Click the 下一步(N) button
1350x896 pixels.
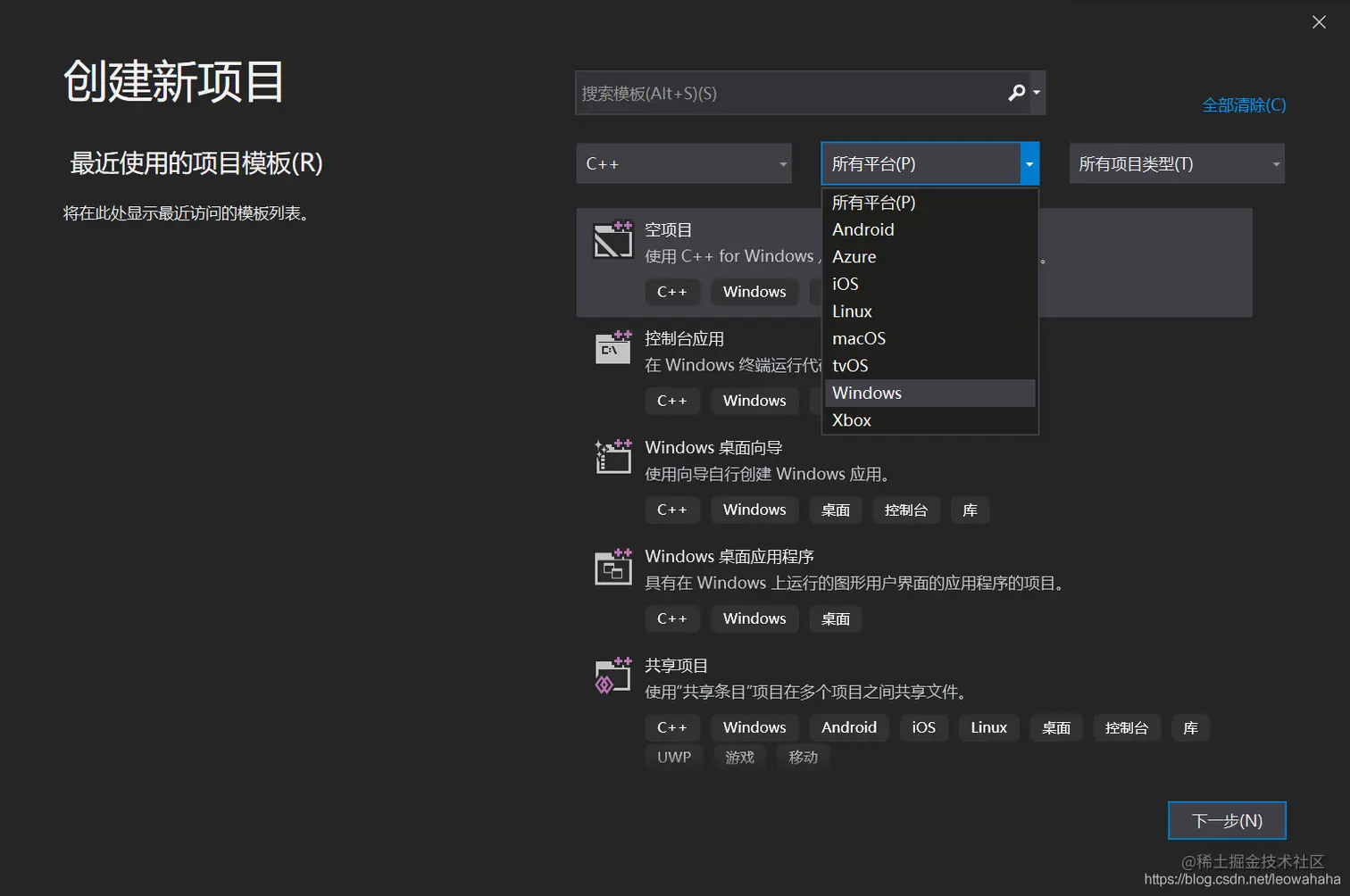point(1226,820)
